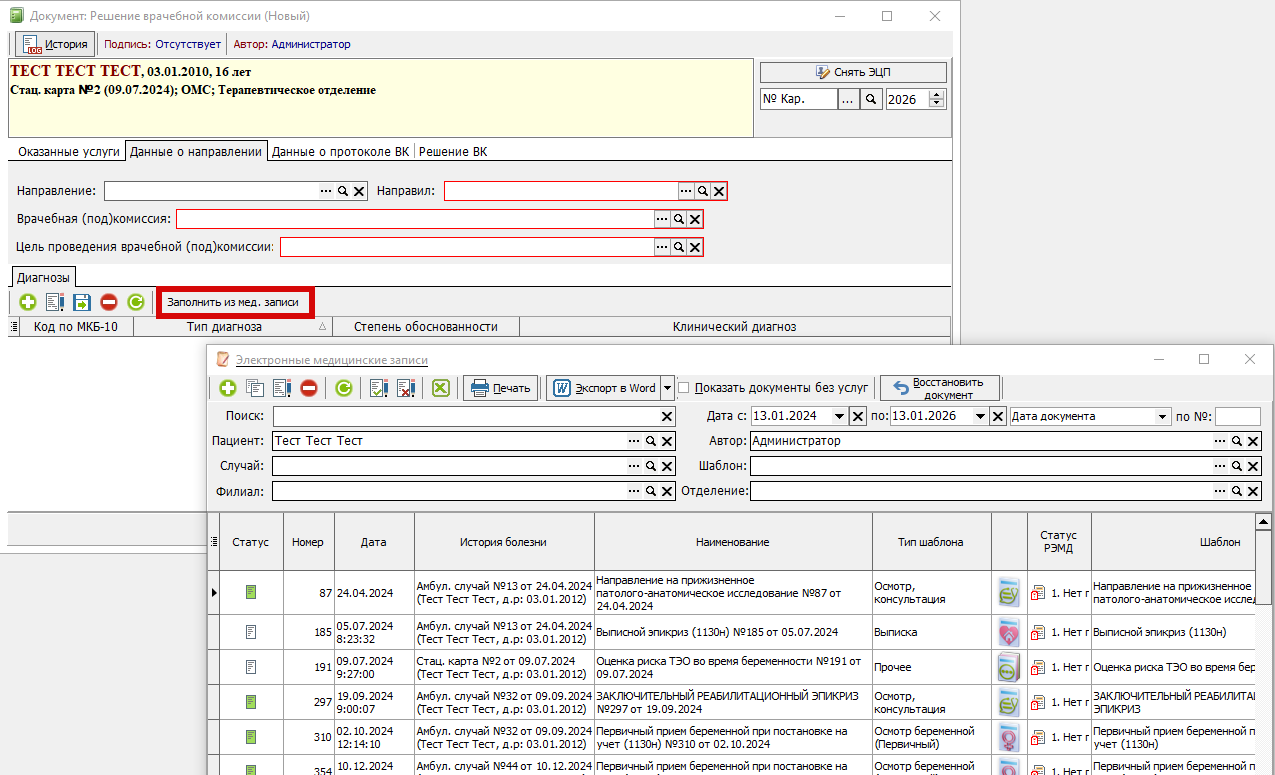Enable Показать документы без услуг checkbox
The width and height of the screenshot is (1275, 775).
[684, 388]
